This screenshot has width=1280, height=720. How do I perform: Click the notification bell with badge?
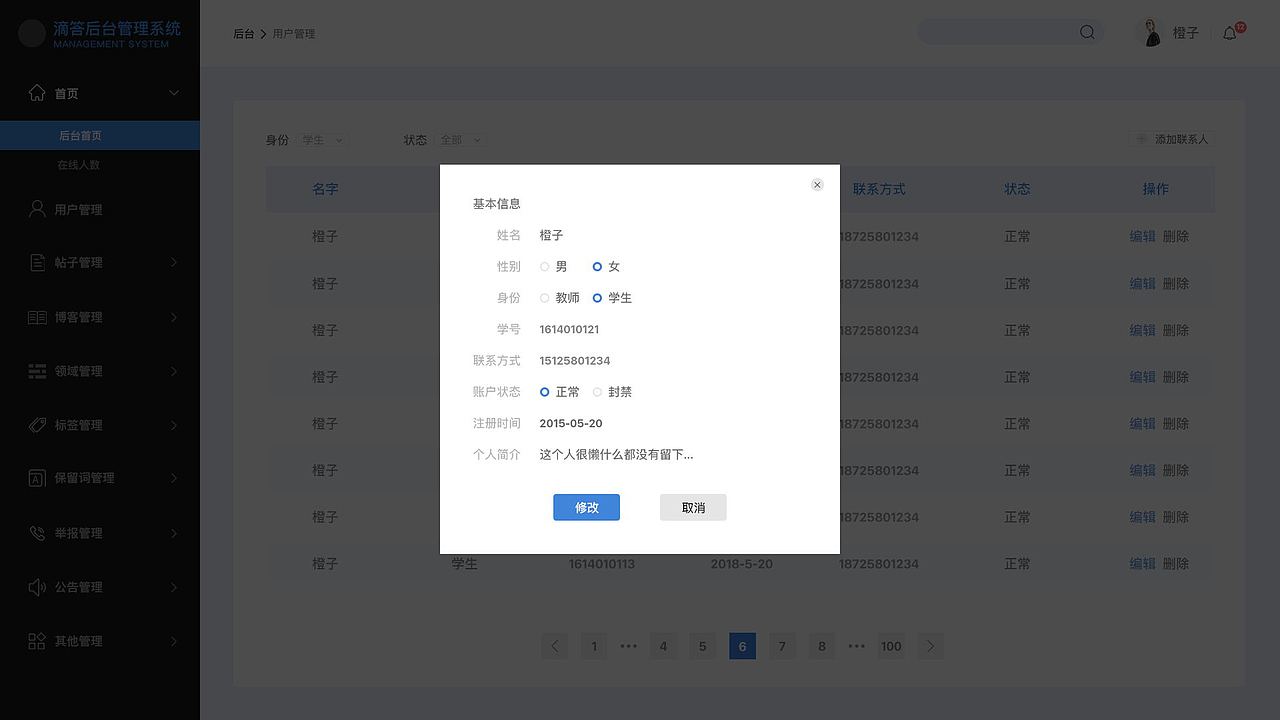click(1229, 33)
